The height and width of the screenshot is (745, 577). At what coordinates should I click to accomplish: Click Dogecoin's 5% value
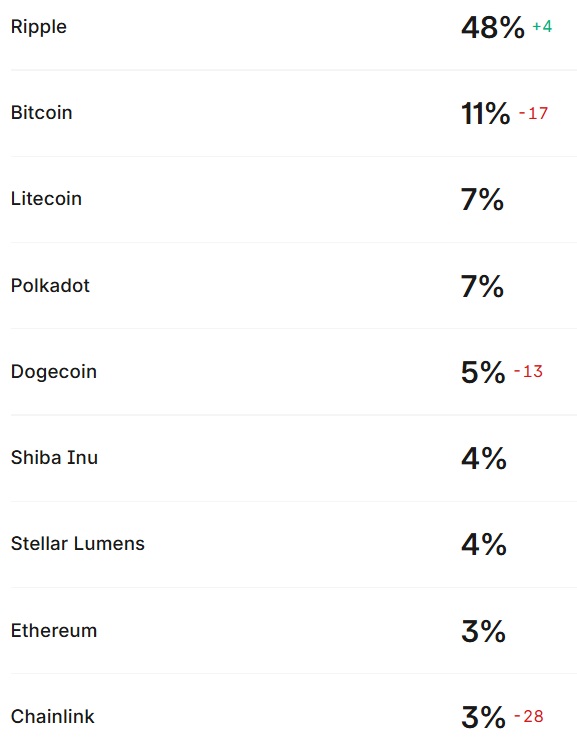[483, 372]
